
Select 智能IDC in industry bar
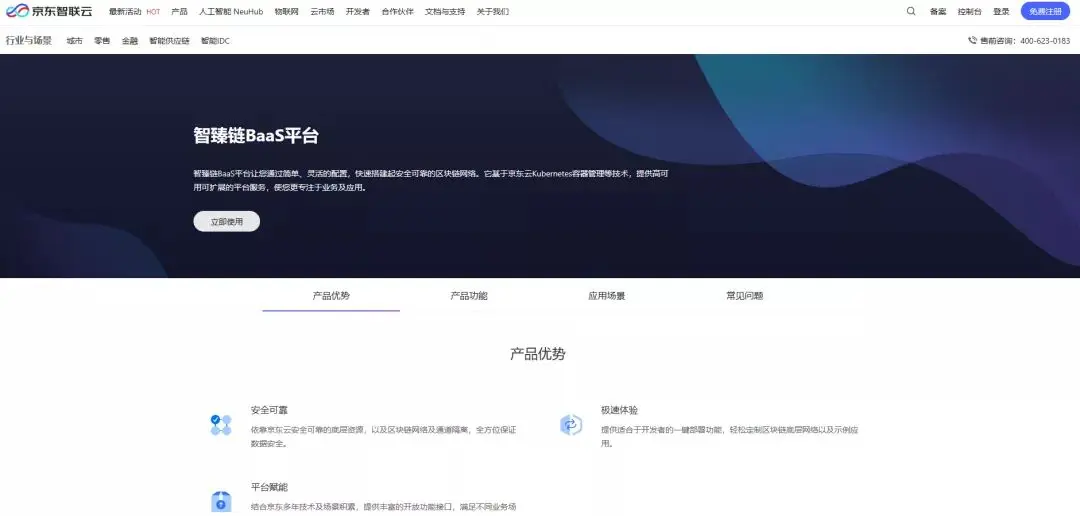(215, 41)
